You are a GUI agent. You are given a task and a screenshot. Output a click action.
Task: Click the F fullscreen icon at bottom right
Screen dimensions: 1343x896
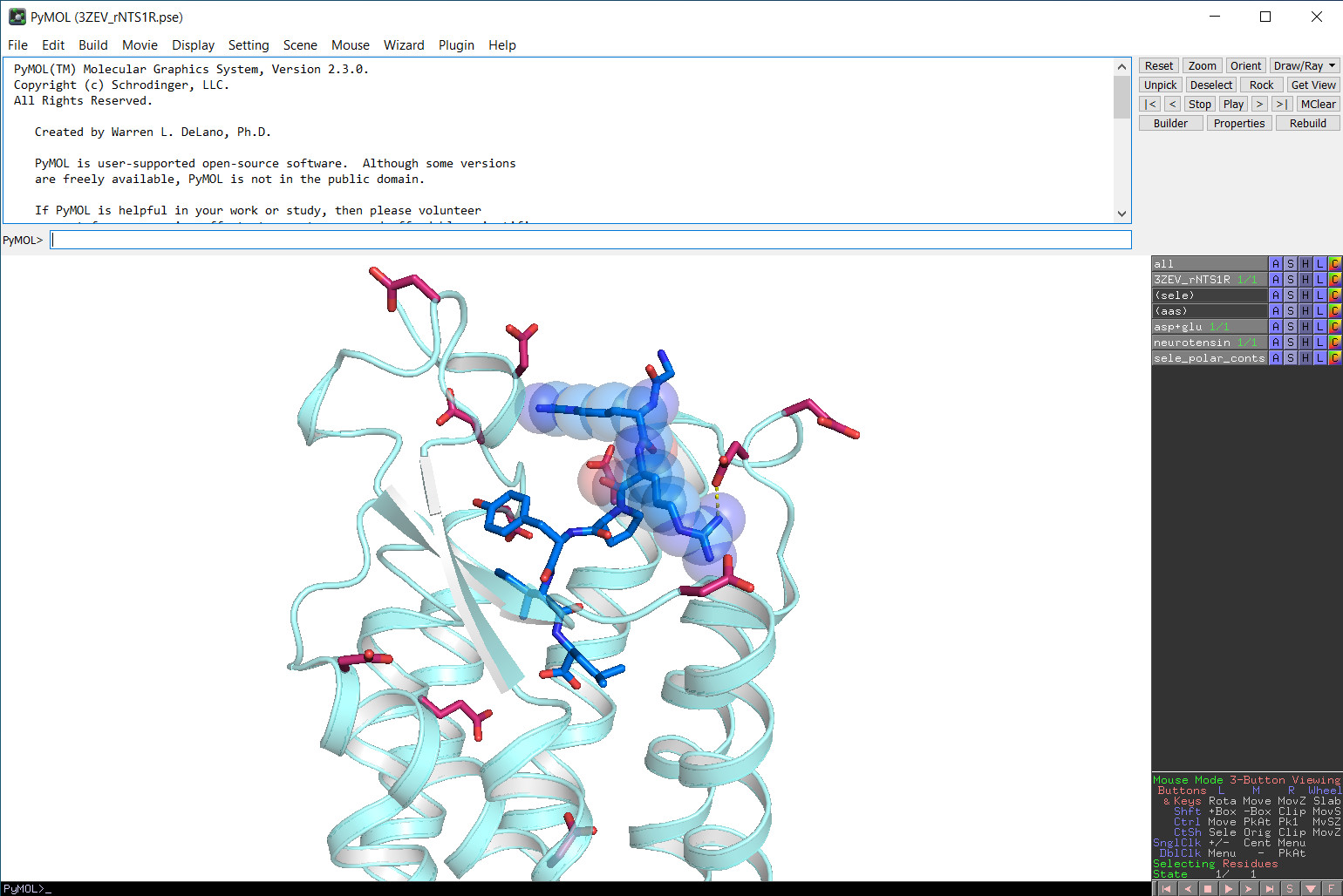pos(1331,889)
